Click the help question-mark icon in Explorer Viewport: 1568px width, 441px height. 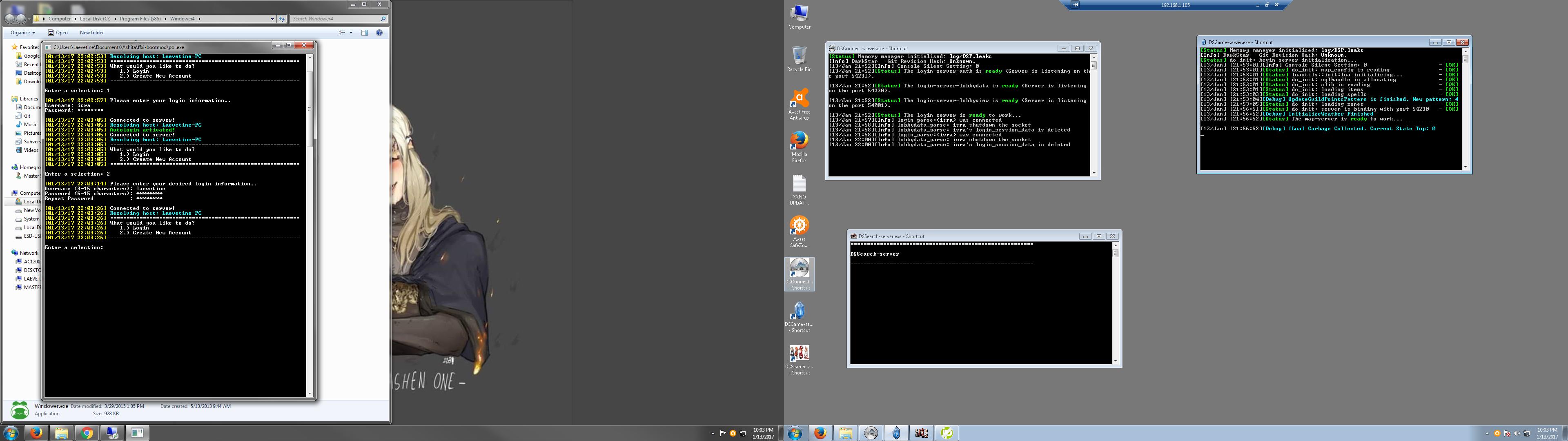coord(379,33)
